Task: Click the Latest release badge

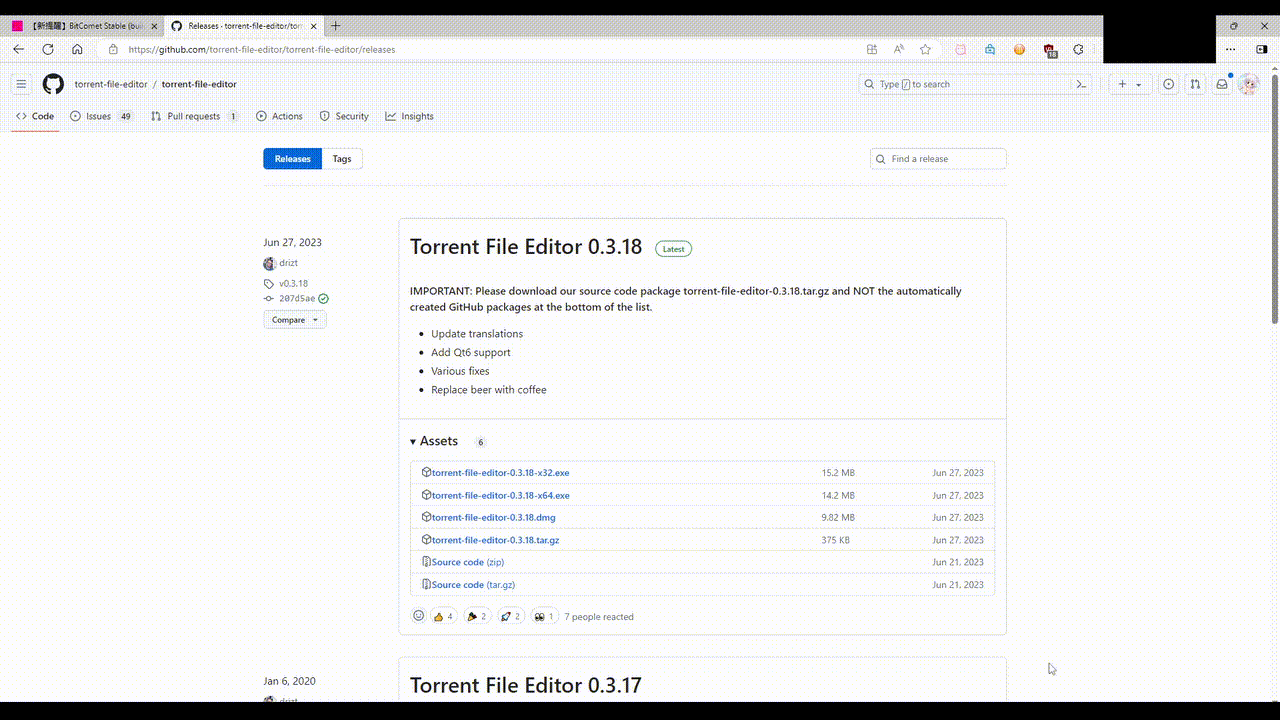Action: click(x=674, y=249)
